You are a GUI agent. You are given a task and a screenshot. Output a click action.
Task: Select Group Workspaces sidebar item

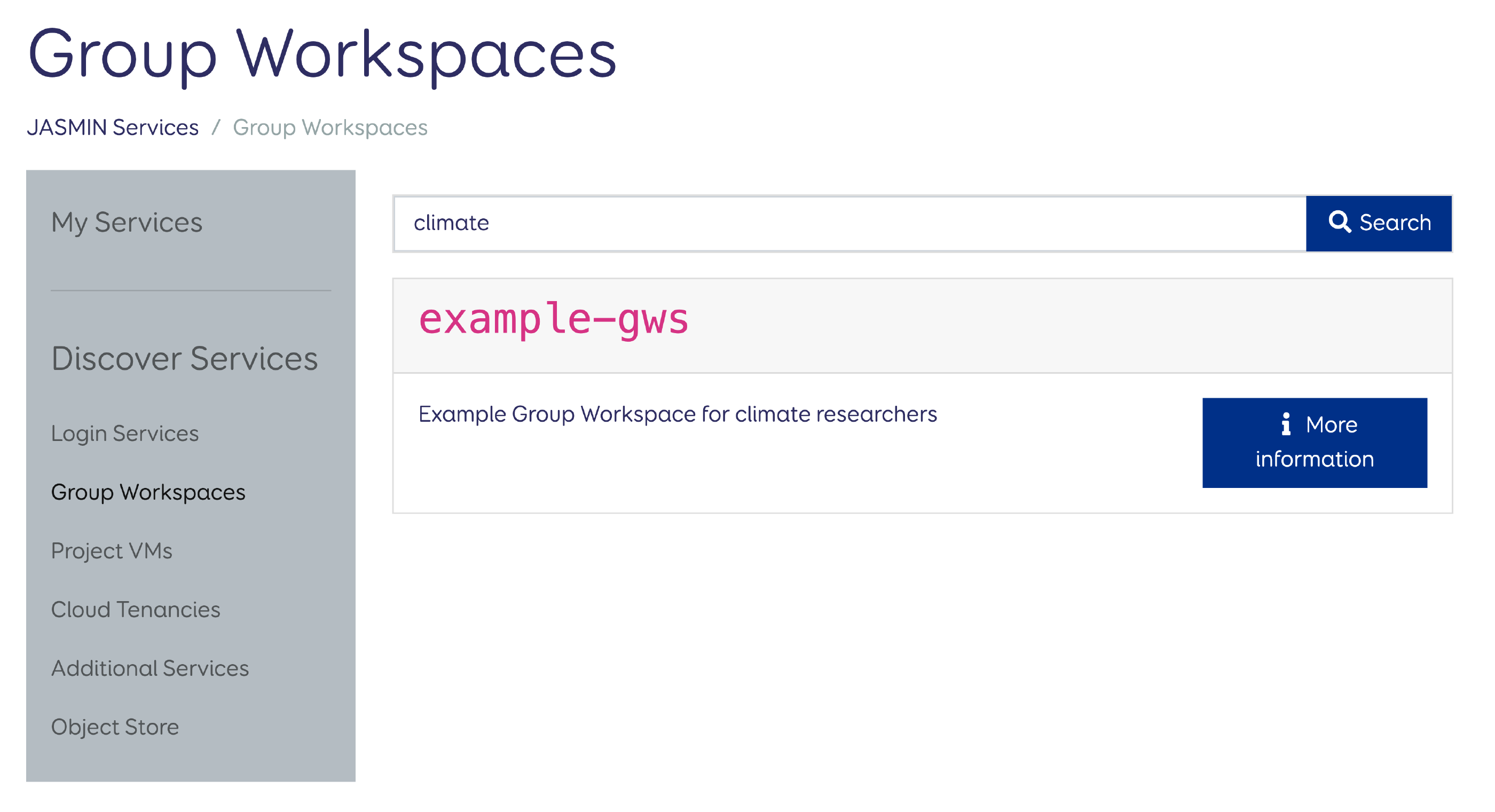(148, 492)
